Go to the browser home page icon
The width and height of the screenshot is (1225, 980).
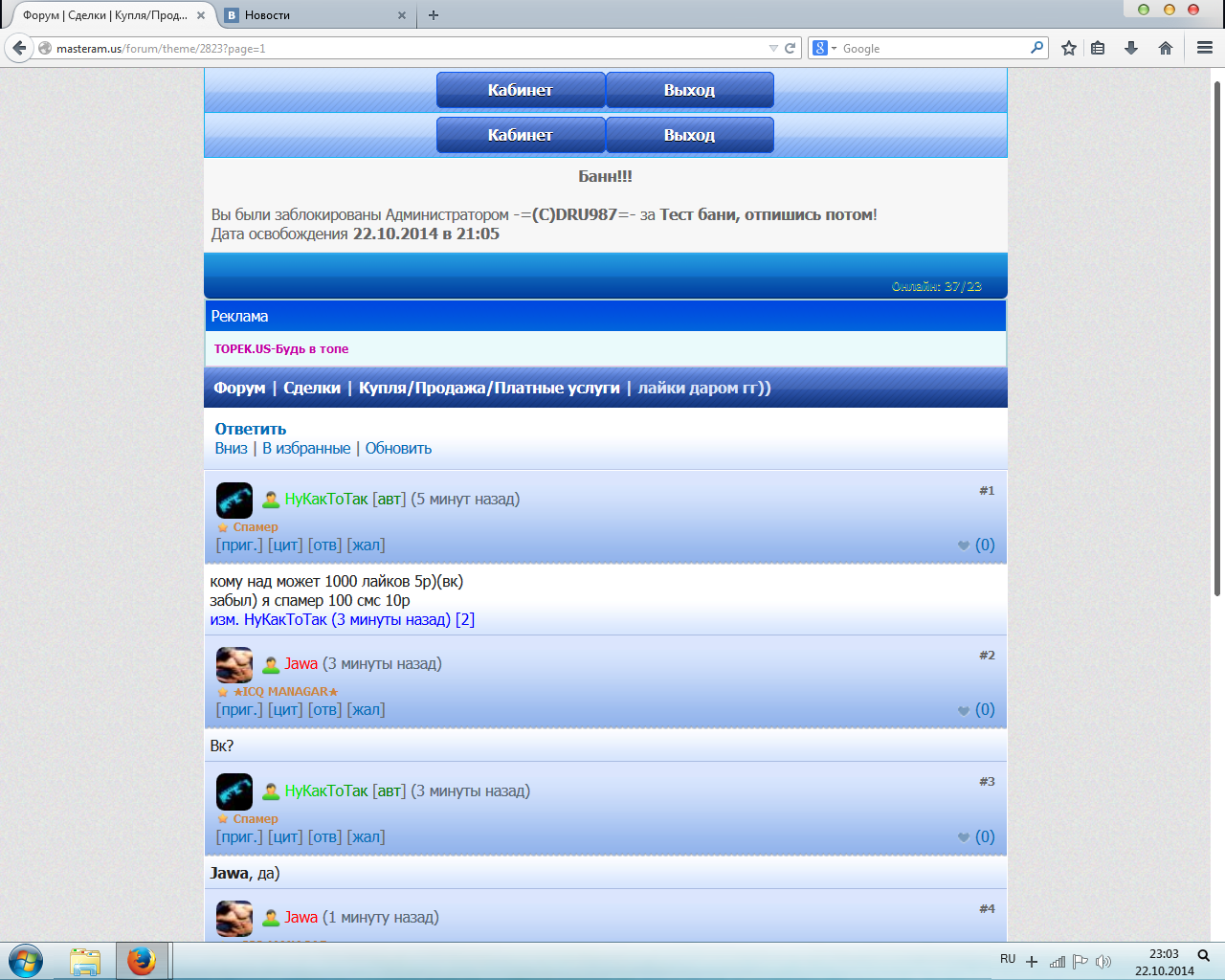pos(1165,48)
